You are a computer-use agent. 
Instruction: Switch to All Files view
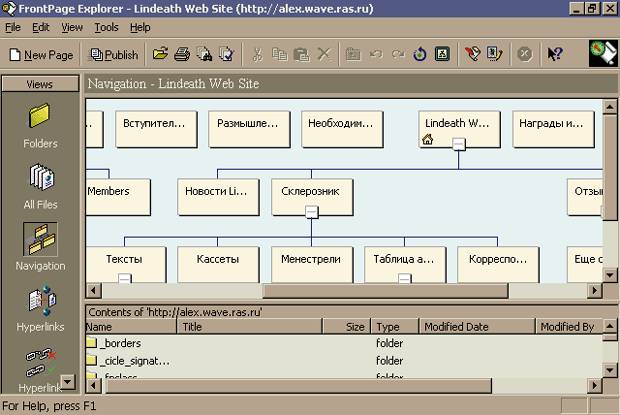40,187
